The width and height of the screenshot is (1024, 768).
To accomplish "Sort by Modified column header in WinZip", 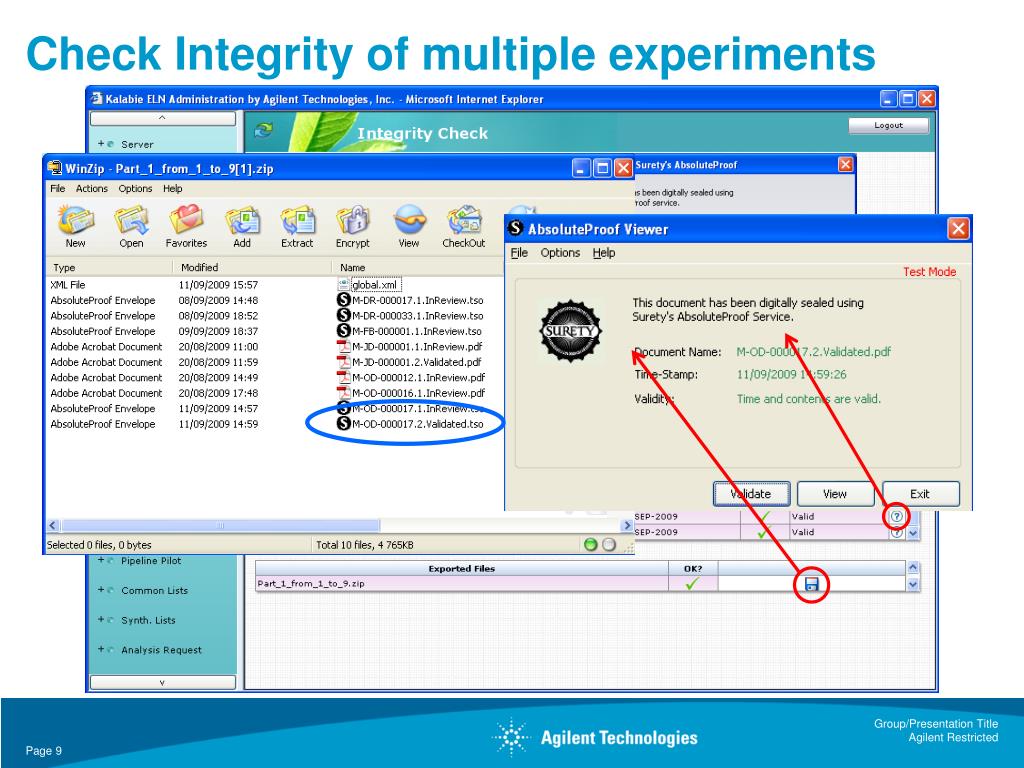I will point(253,267).
